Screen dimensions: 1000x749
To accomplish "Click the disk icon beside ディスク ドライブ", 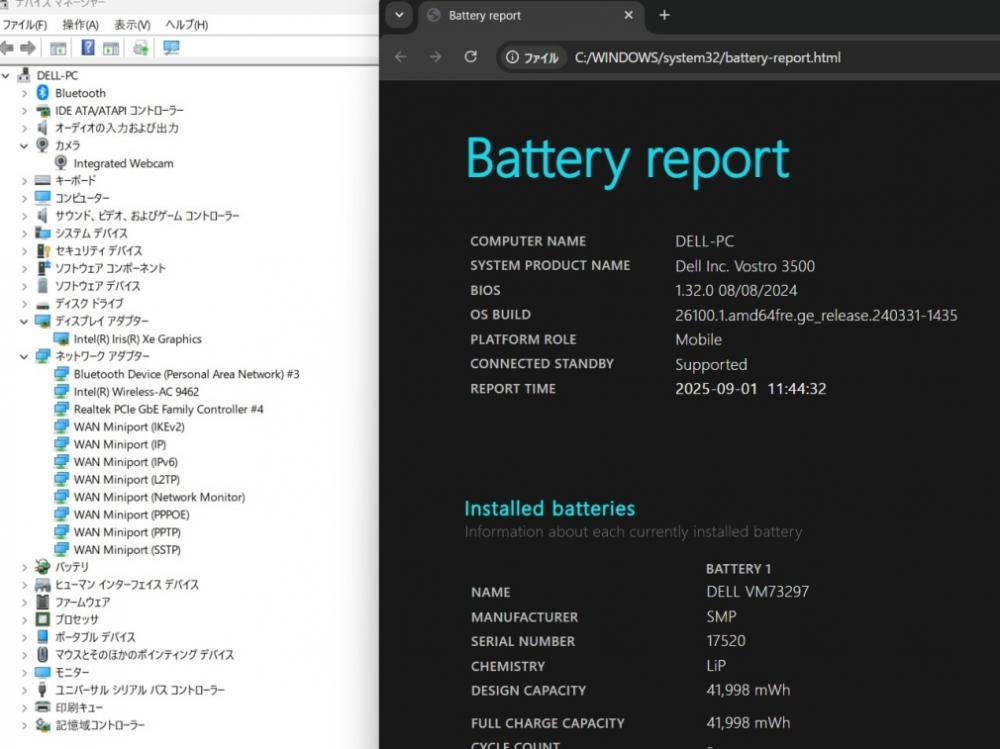I will 43,304.
